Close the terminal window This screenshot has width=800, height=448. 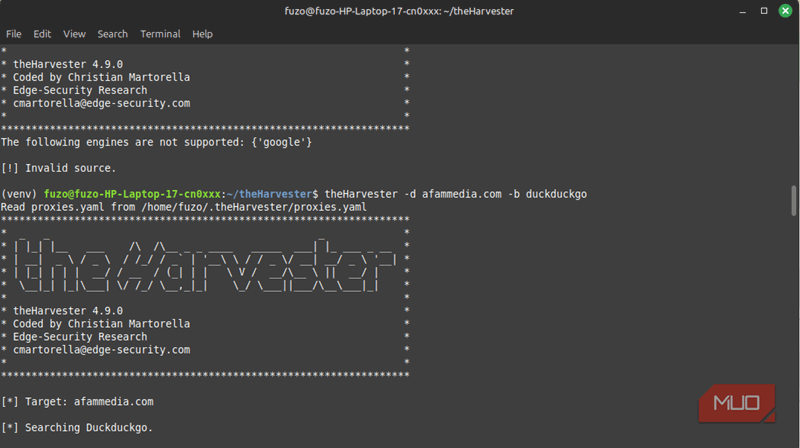point(784,11)
